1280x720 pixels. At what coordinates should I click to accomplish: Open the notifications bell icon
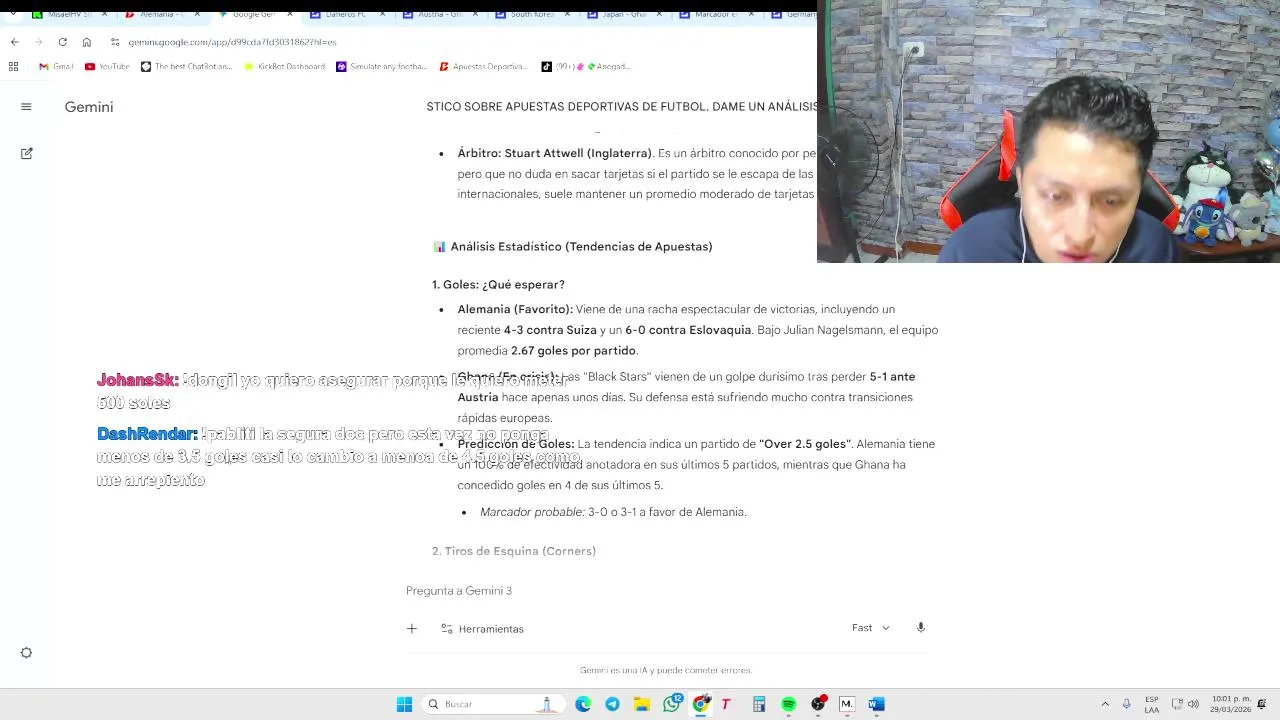pos(1262,704)
